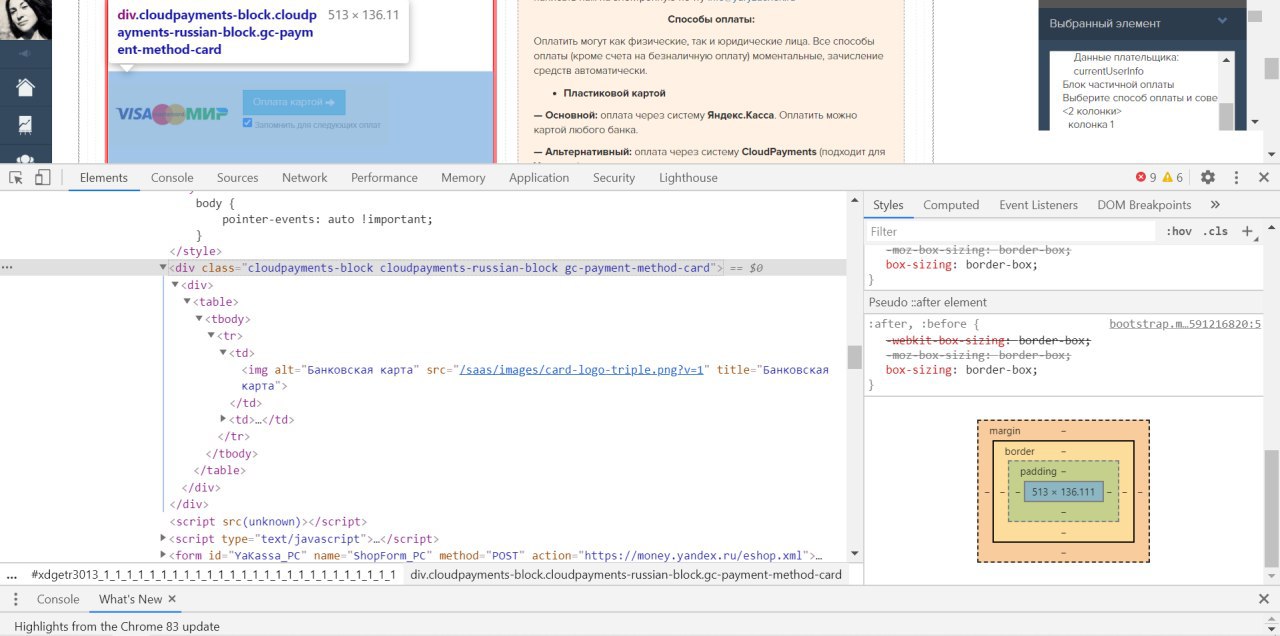Screen dimensions: 1280x636
Task: Collapse the expanded <td> node with img
Action: 223,352
